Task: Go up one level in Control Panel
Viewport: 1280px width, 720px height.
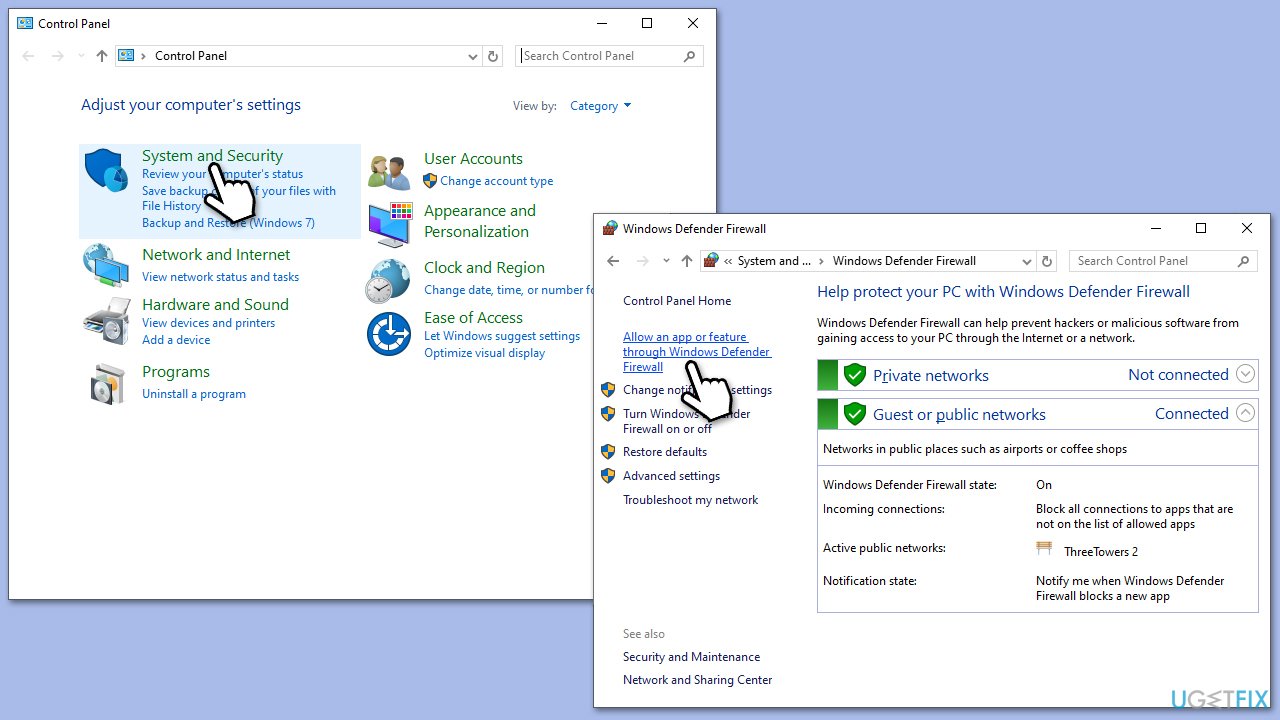Action: point(102,56)
